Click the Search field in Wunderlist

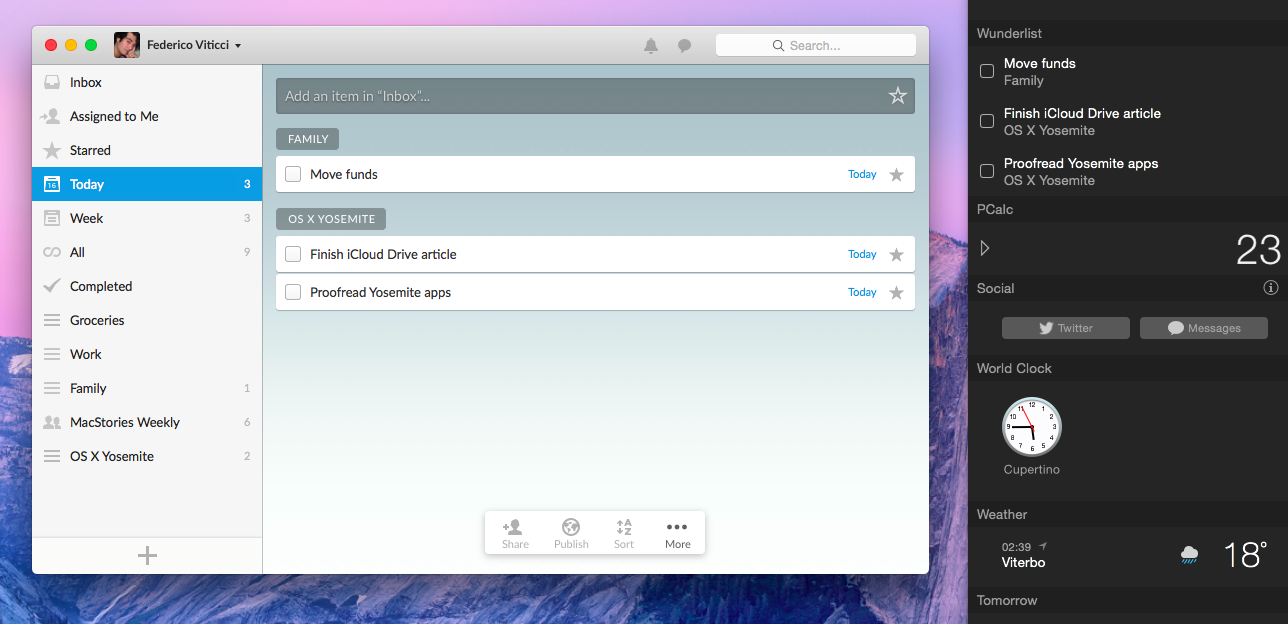pos(816,45)
